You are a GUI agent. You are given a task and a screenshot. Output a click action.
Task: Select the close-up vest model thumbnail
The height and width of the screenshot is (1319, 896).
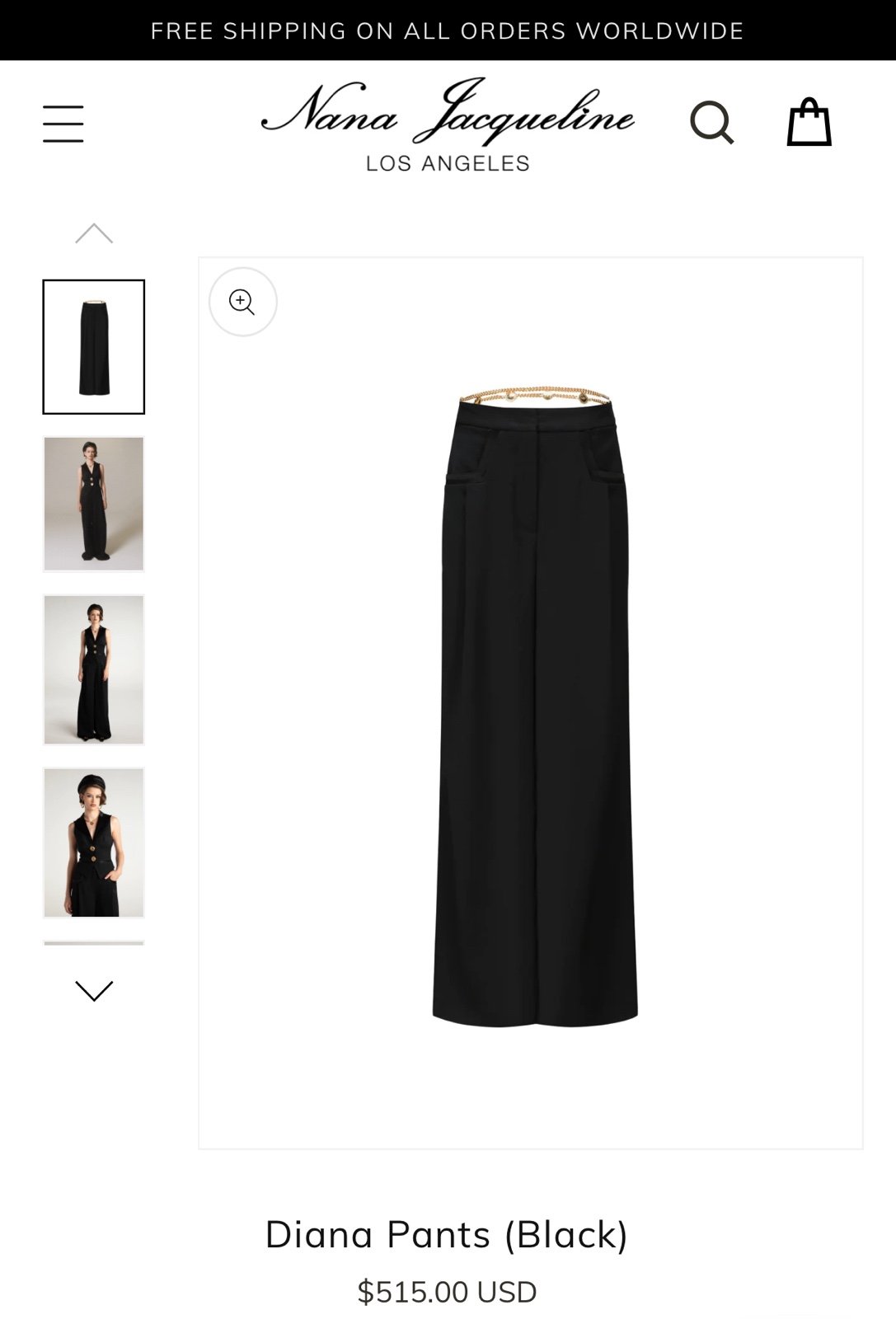[94, 843]
